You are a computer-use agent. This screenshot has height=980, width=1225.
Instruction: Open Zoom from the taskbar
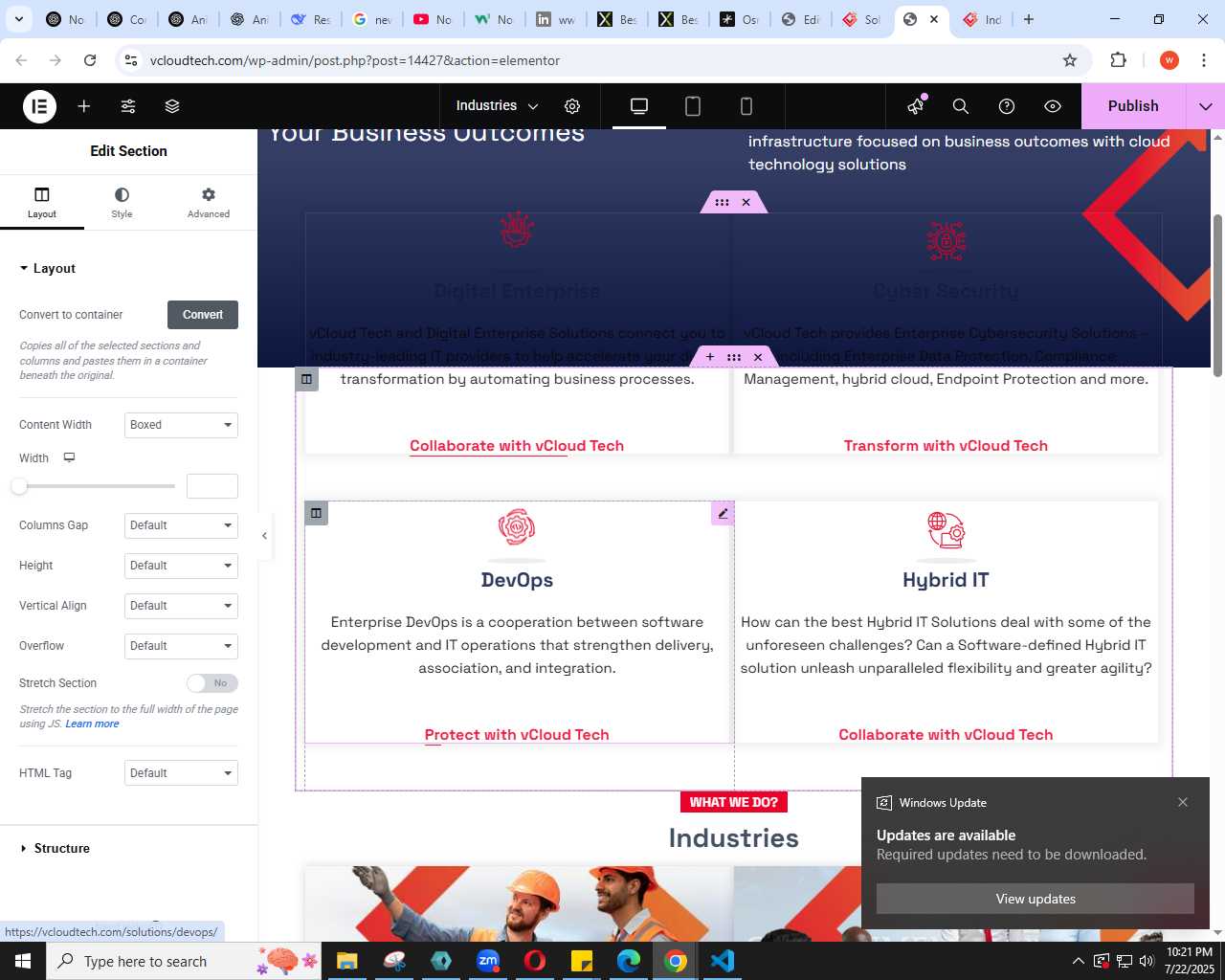(x=488, y=961)
